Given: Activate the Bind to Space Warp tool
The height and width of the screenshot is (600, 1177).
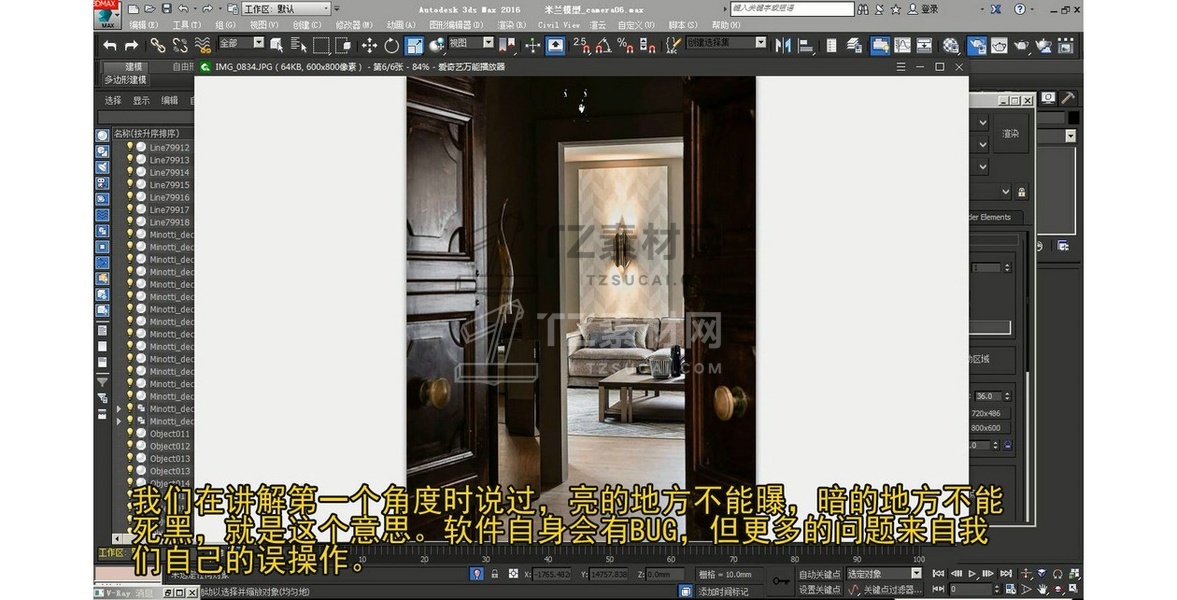Looking at the screenshot, I should click(203, 46).
